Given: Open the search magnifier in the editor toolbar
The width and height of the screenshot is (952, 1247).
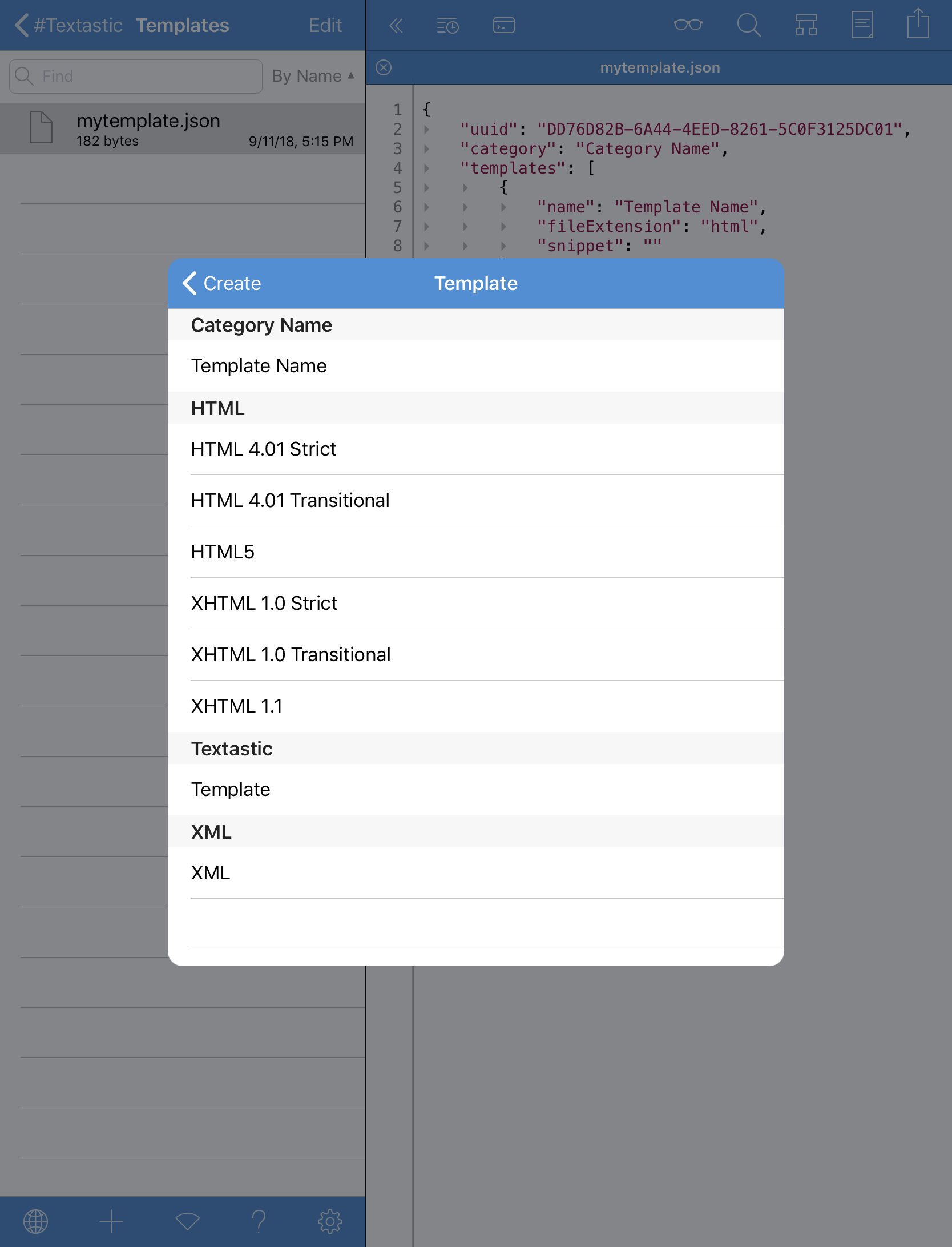Looking at the screenshot, I should [x=748, y=25].
